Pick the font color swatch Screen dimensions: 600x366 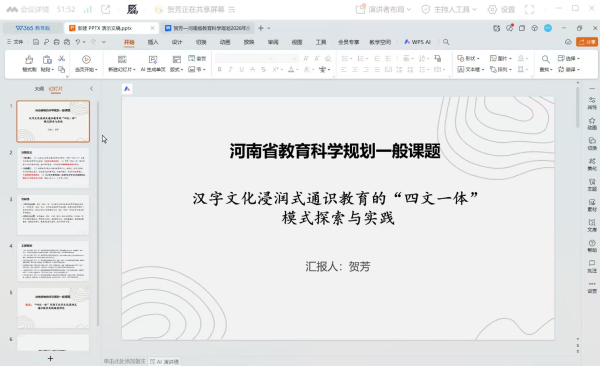(291, 69)
